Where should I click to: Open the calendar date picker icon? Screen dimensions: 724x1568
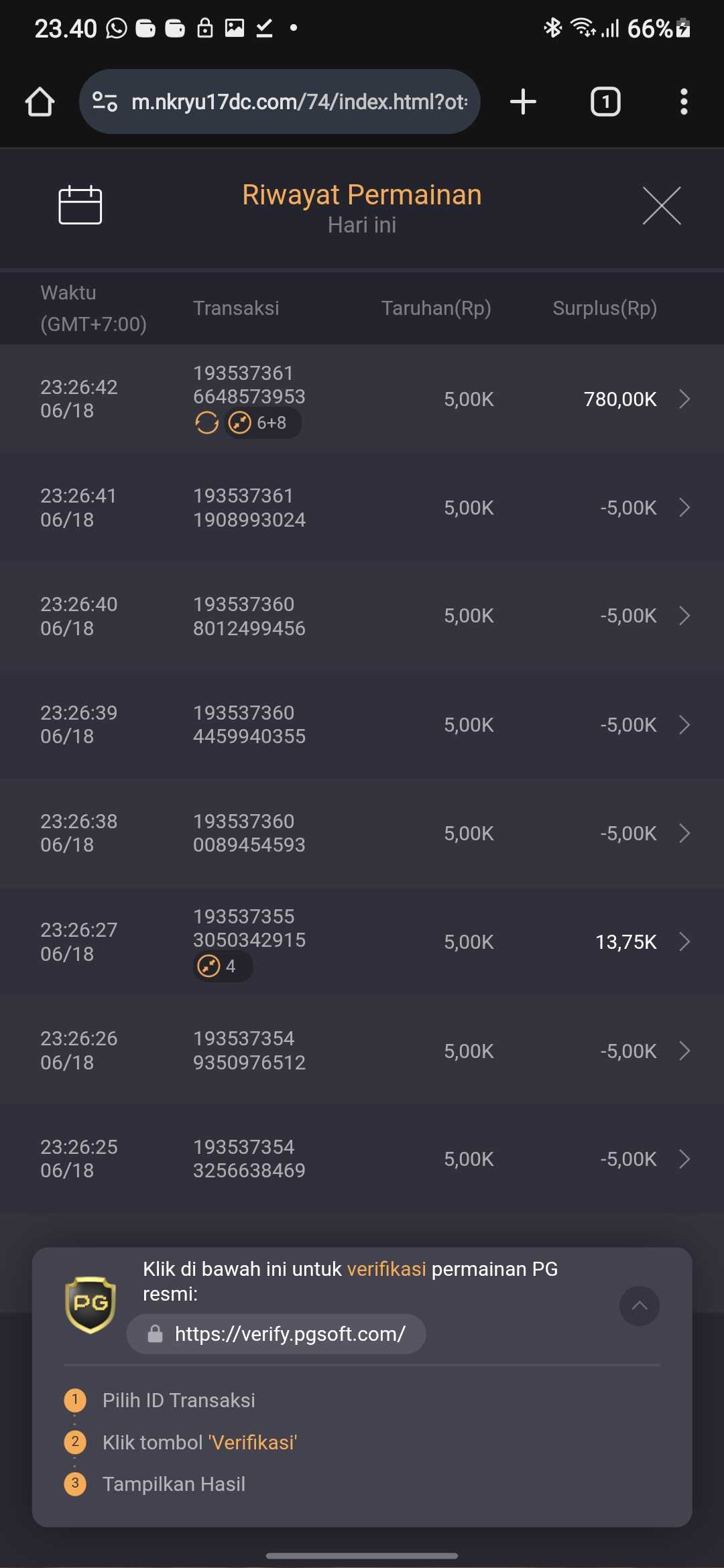[x=80, y=204]
